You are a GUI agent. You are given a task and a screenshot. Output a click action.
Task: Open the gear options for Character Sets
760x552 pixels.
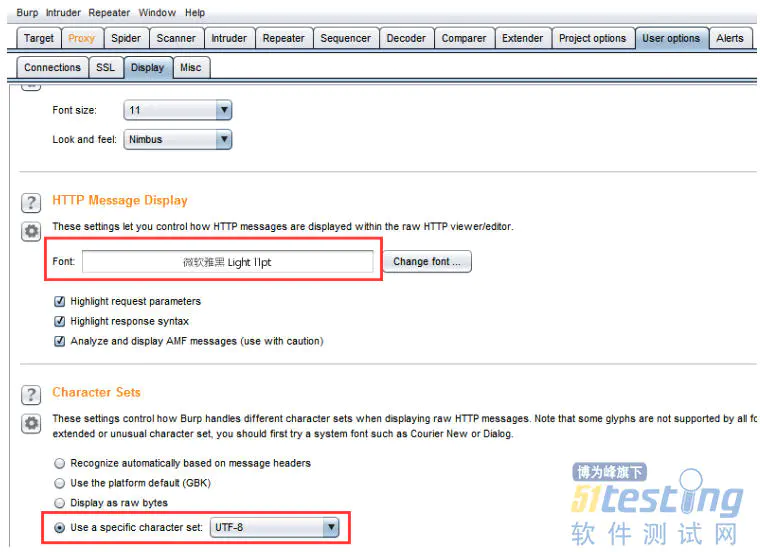pos(31,424)
